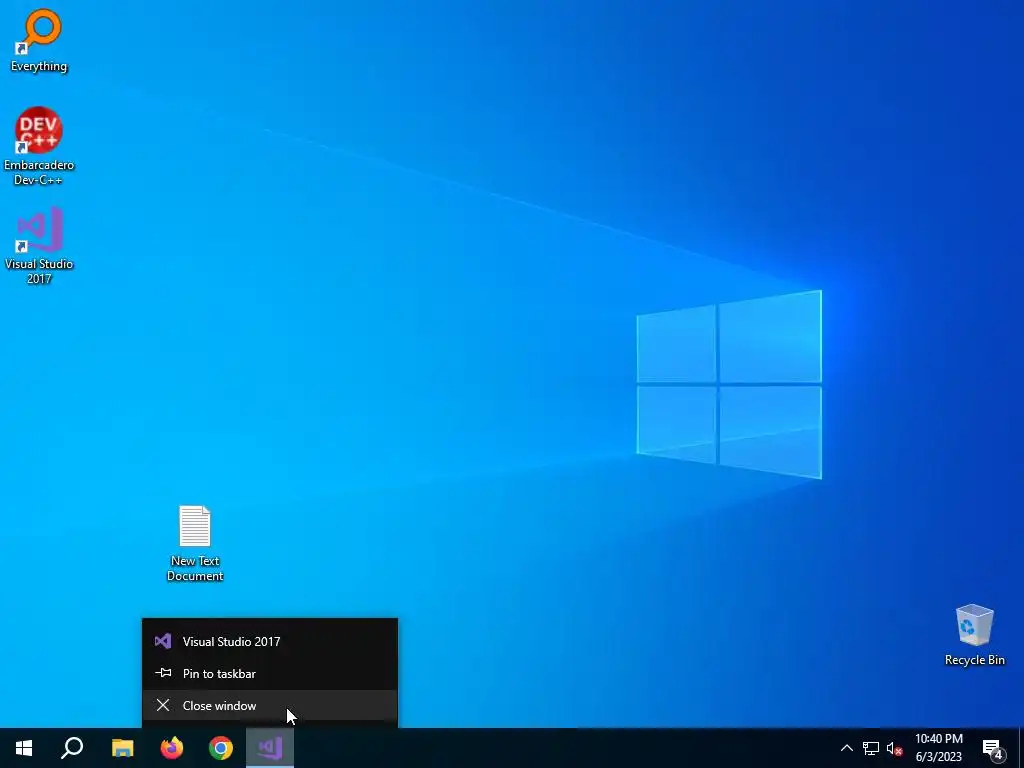1024x768 pixels.
Task: Open the muted volume tray icon
Action: 894,748
